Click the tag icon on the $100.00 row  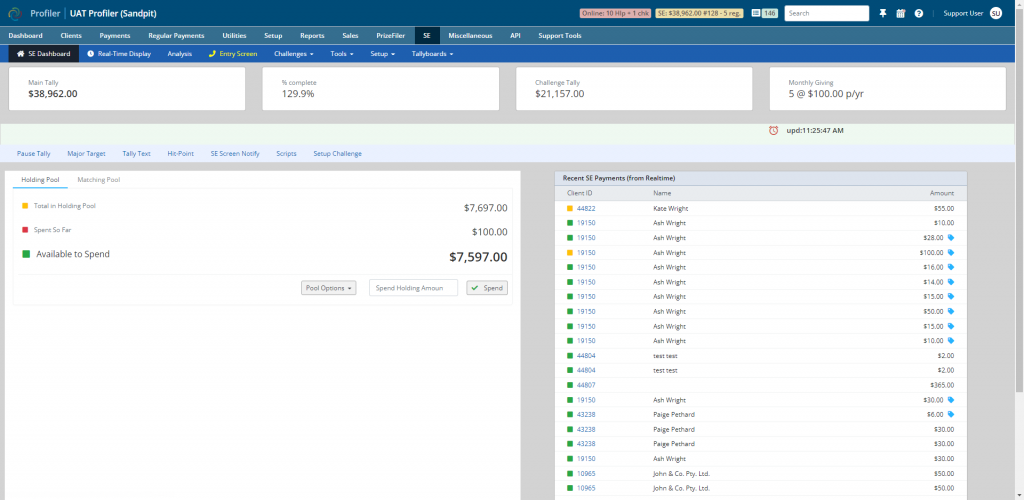951,253
